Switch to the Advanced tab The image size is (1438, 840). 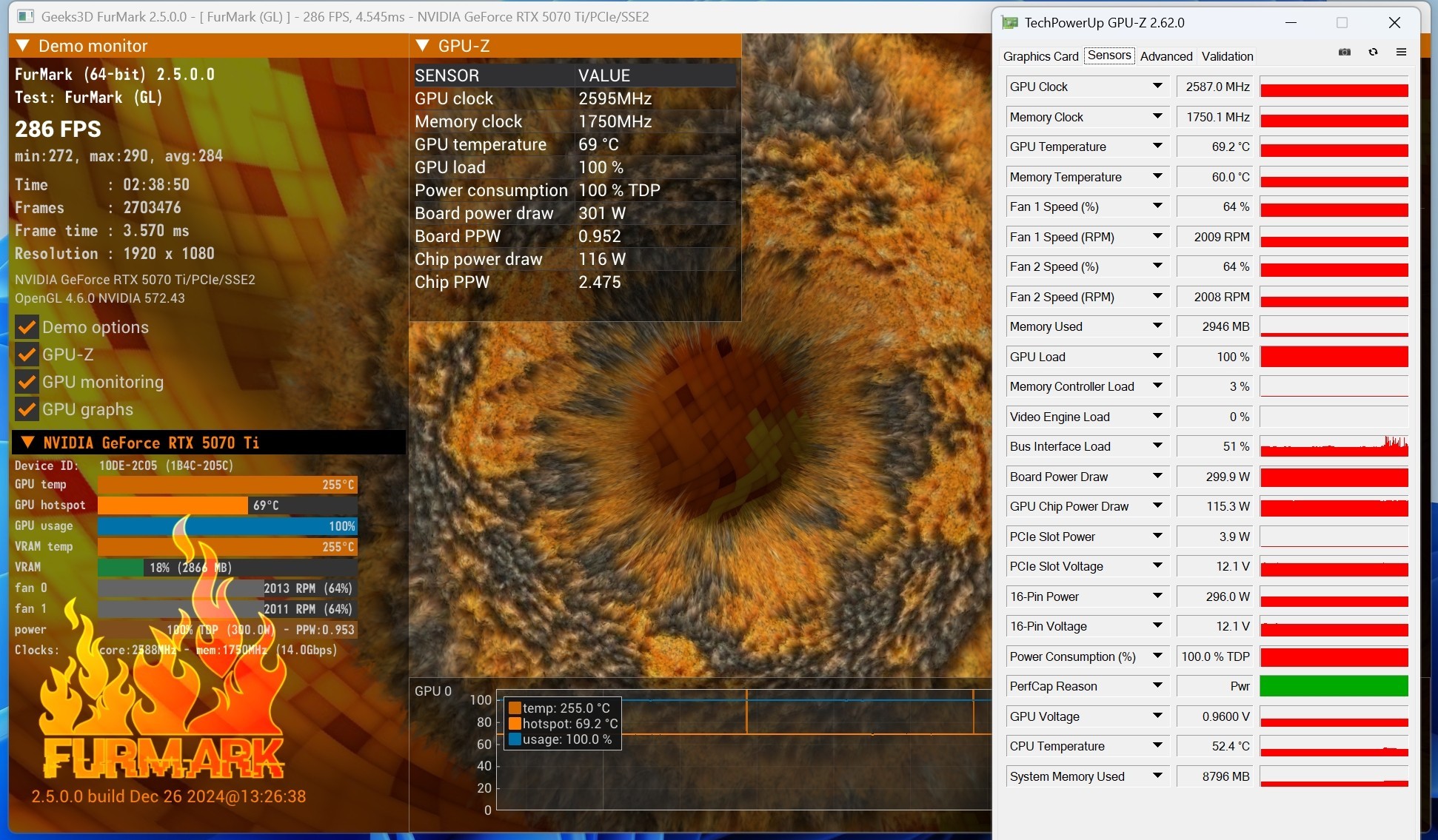[x=1166, y=56]
